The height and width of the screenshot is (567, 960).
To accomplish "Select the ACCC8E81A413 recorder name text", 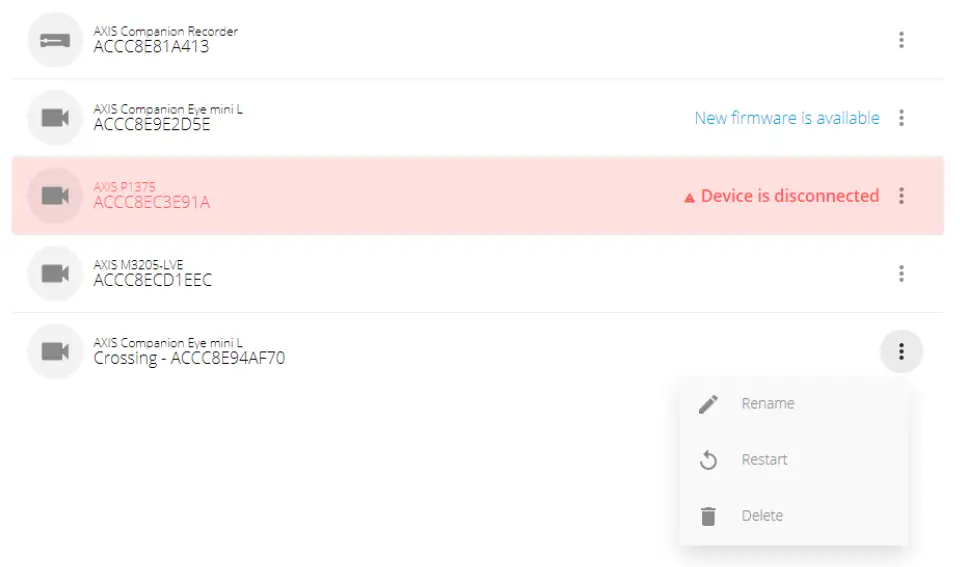I will [151, 47].
